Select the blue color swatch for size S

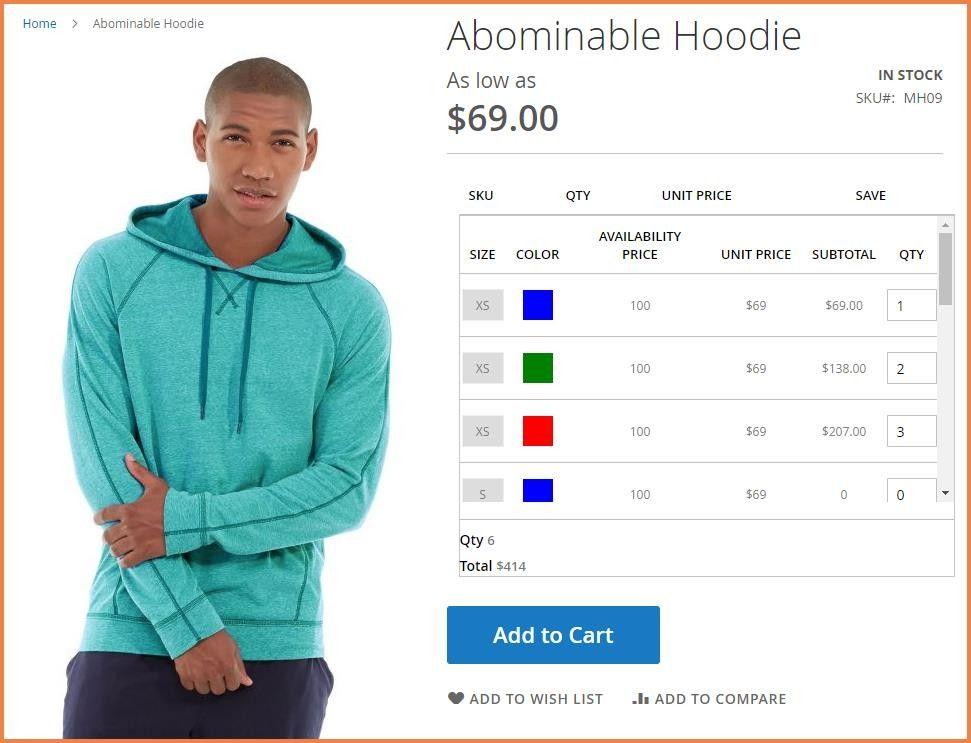(x=538, y=490)
